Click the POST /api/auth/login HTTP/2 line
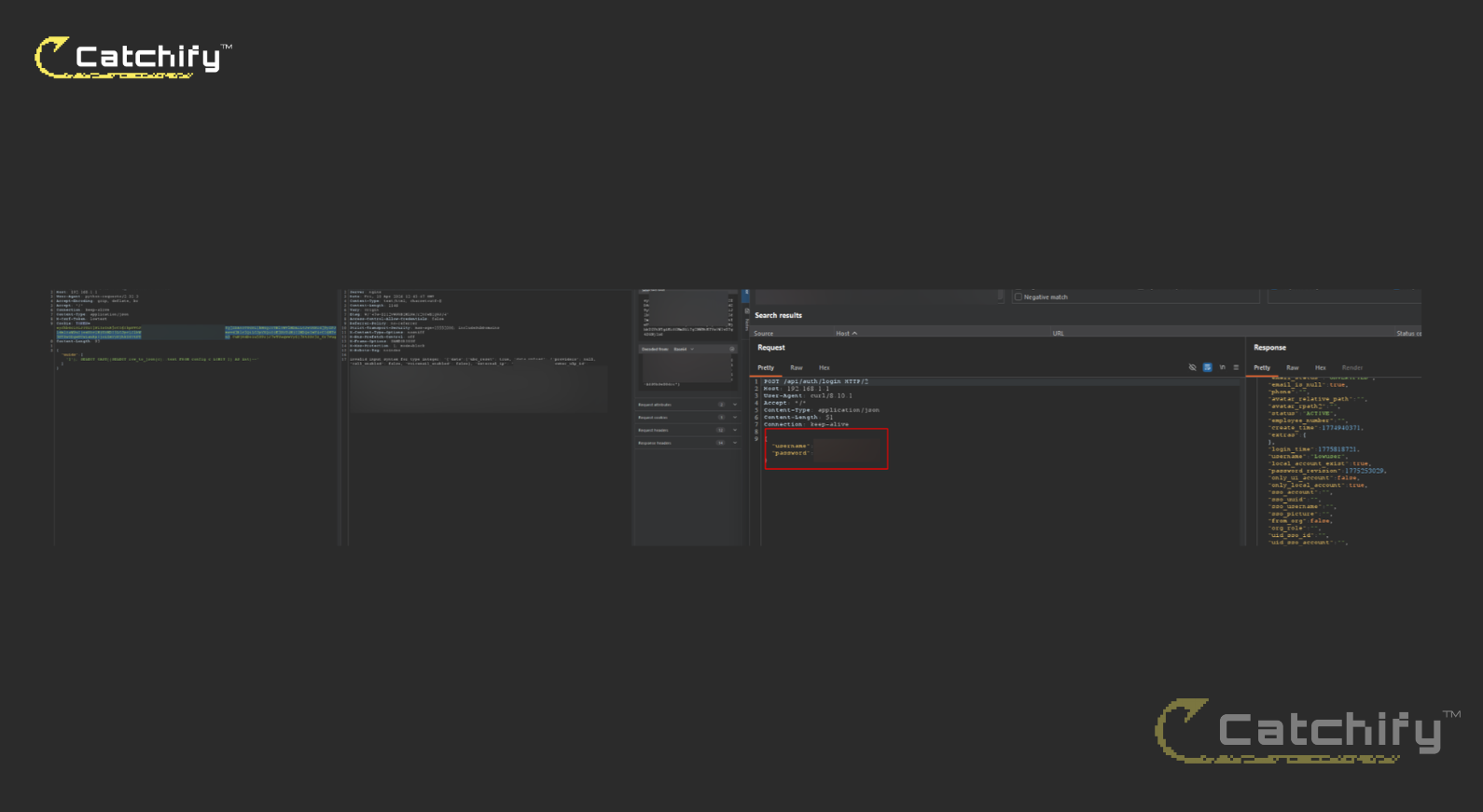1483x812 pixels. (816, 381)
